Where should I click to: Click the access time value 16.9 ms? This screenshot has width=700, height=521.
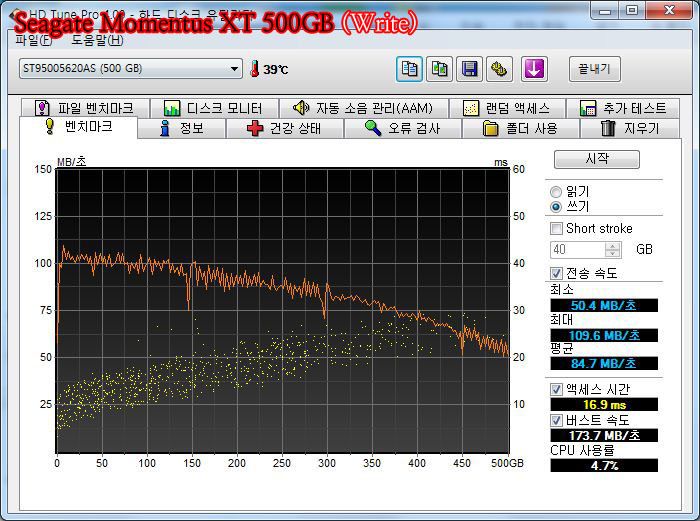point(604,404)
